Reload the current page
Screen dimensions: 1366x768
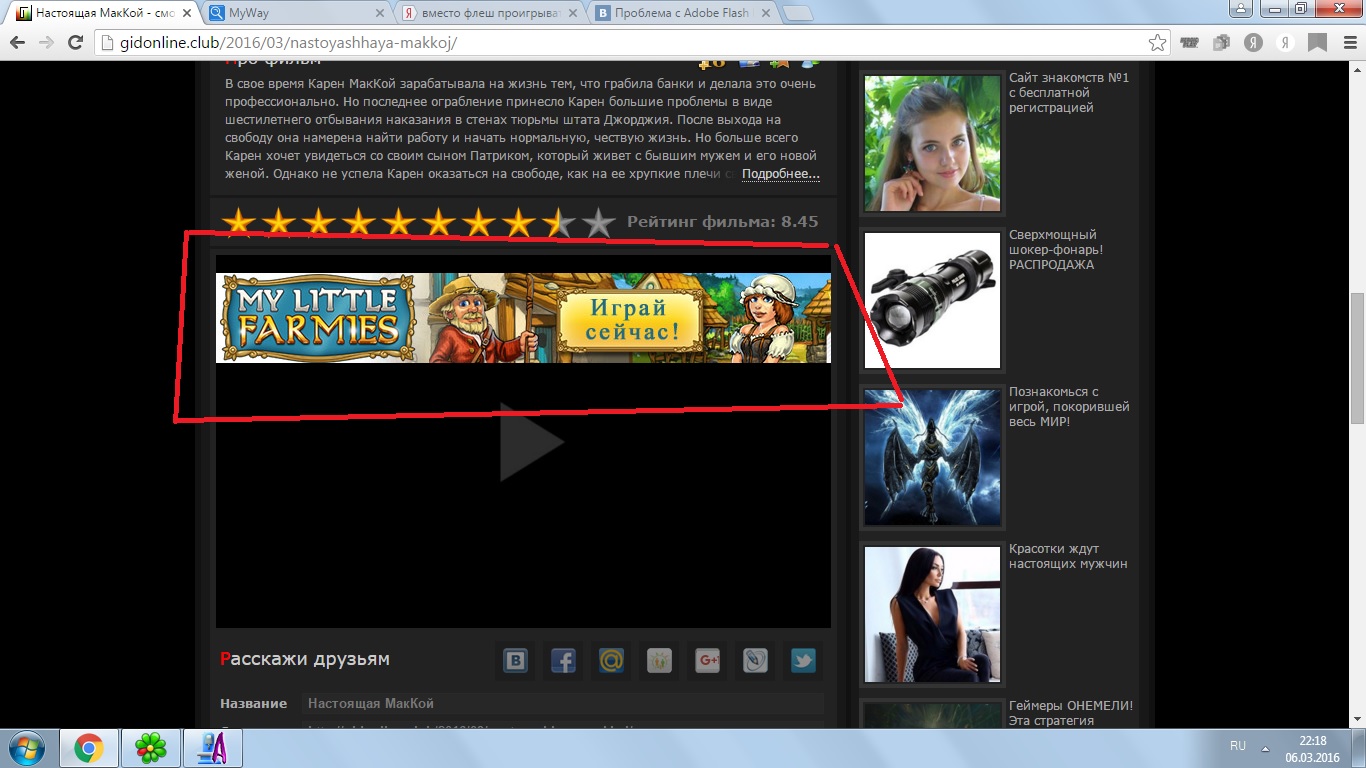[x=75, y=43]
